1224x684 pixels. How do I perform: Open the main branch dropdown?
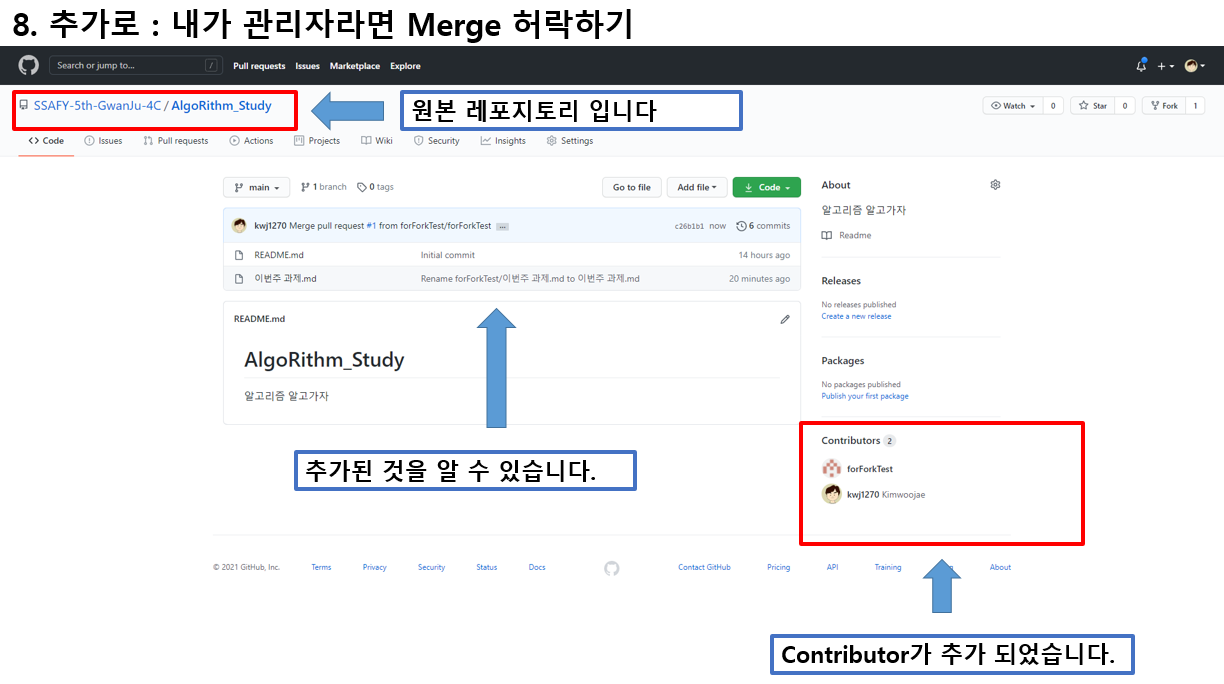(258, 187)
